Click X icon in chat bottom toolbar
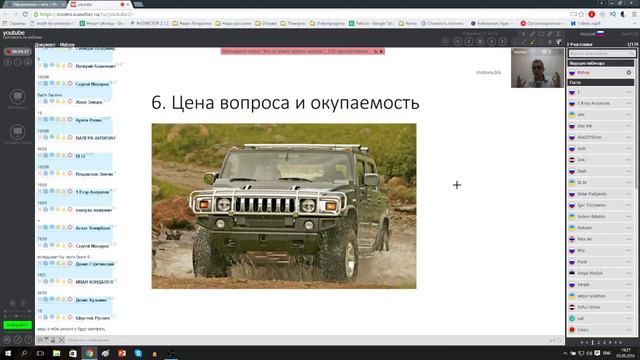 point(61,340)
